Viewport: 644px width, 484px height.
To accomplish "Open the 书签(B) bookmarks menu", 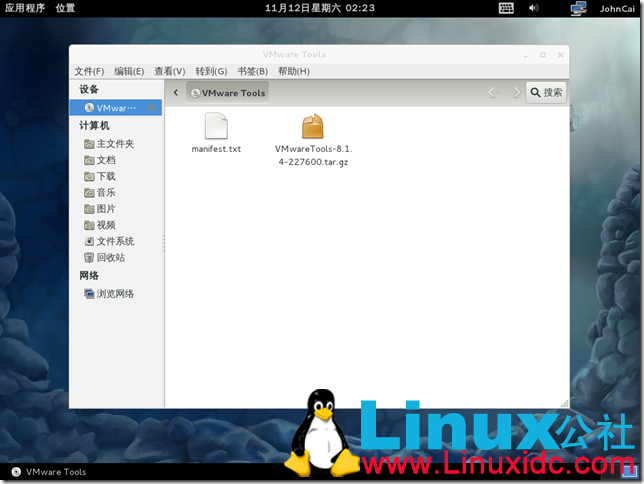I will 251,71.
